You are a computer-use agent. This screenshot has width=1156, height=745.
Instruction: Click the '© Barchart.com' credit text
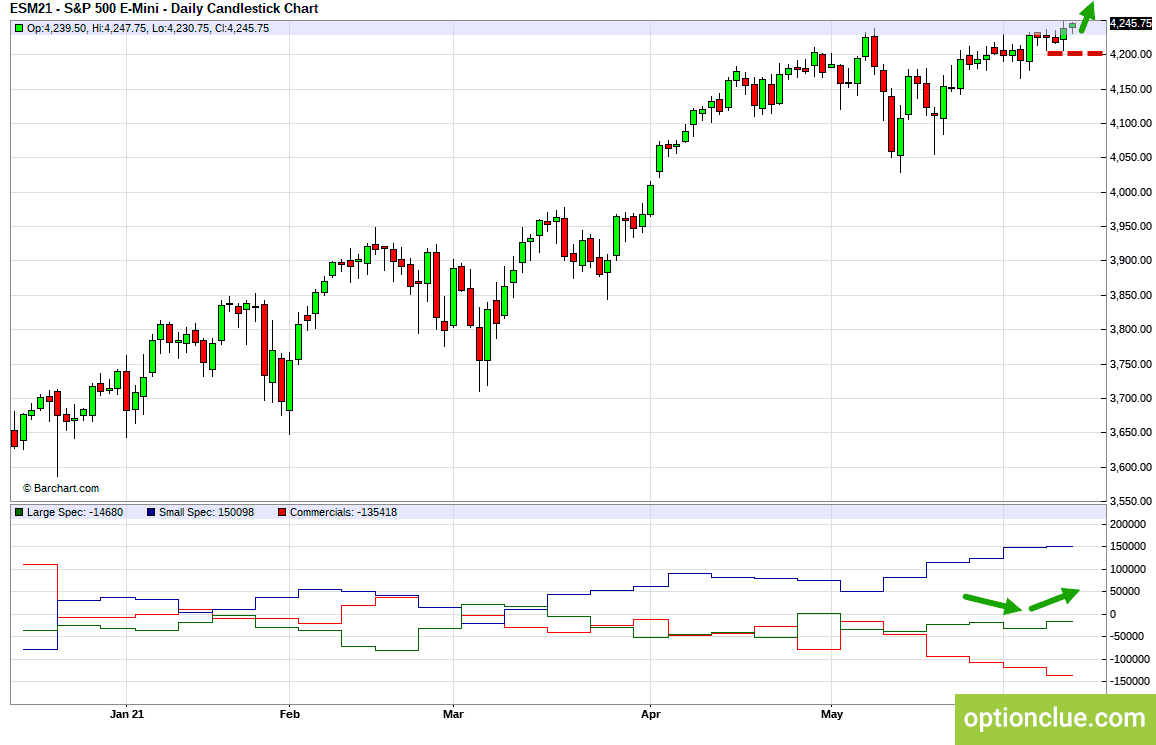tap(60, 488)
